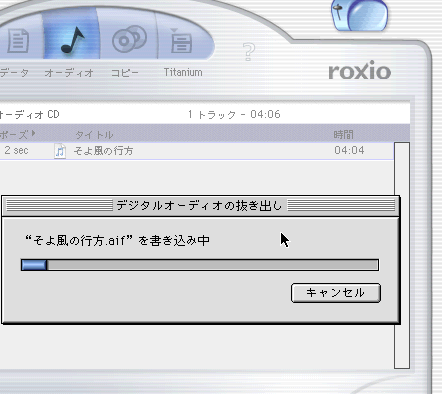Select the Audio music note tab icon
Viewport: 442px width, 394px height.
click(72, 40)
